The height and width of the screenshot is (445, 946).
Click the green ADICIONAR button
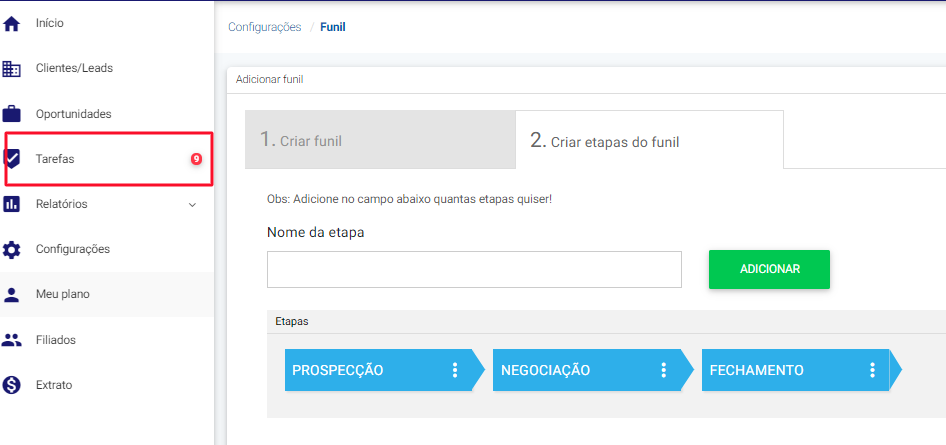point(769,270)
